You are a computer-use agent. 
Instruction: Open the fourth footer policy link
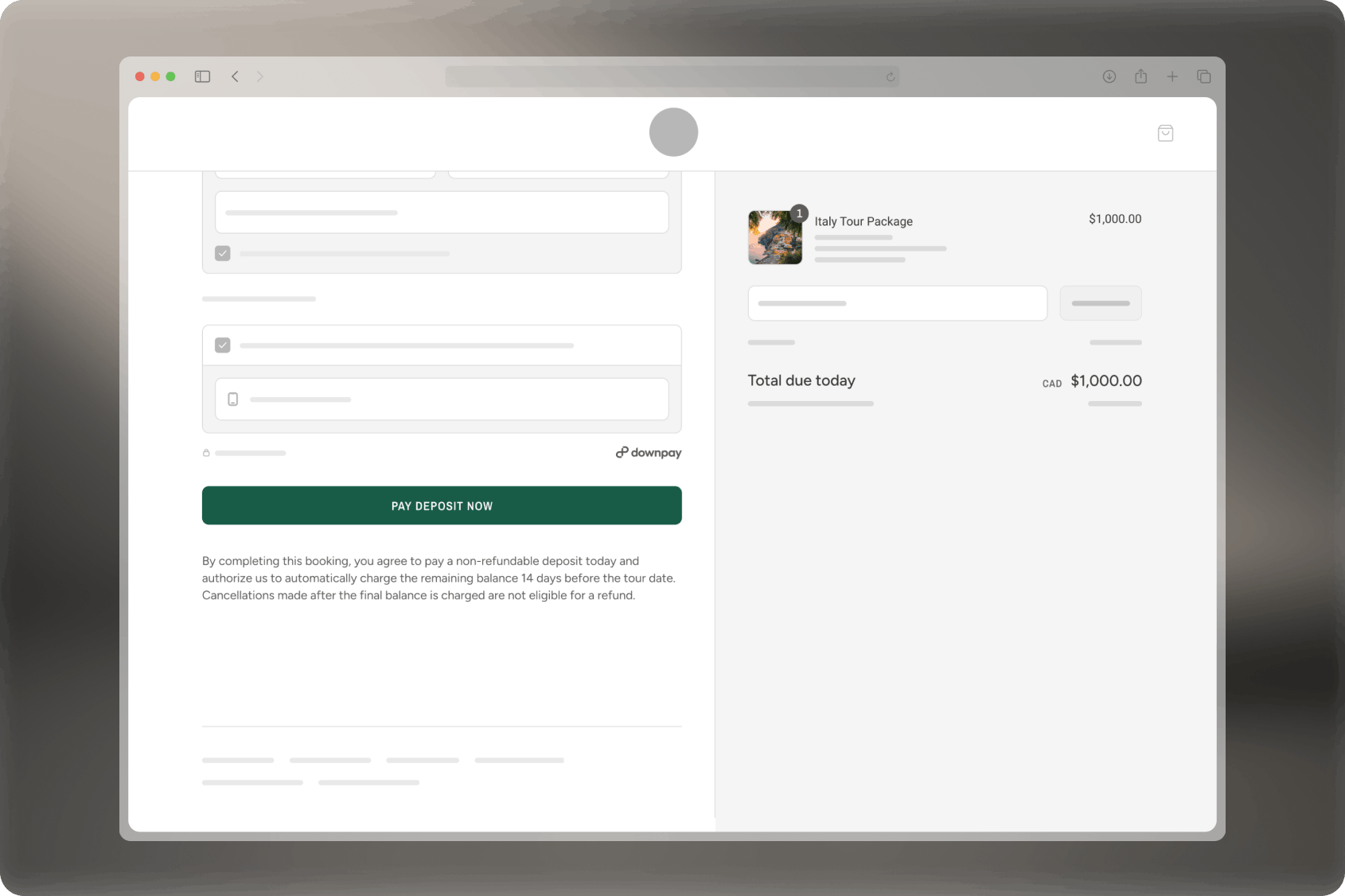[520, 761]
